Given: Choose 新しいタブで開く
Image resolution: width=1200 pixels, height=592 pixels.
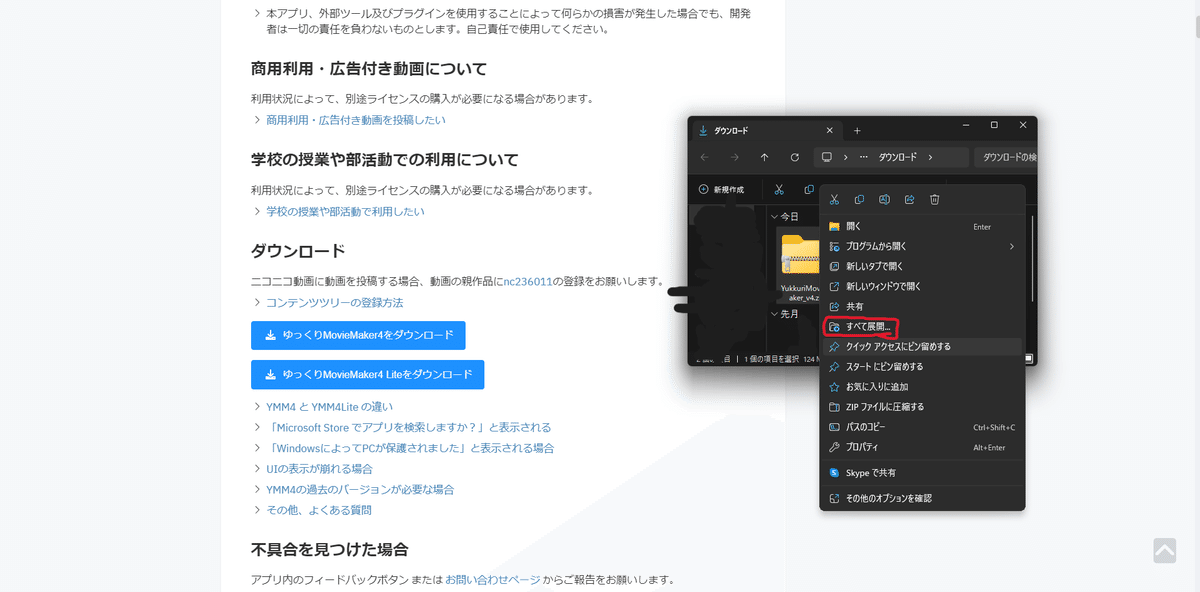Looking at the screenshot, I should [922, 266].
